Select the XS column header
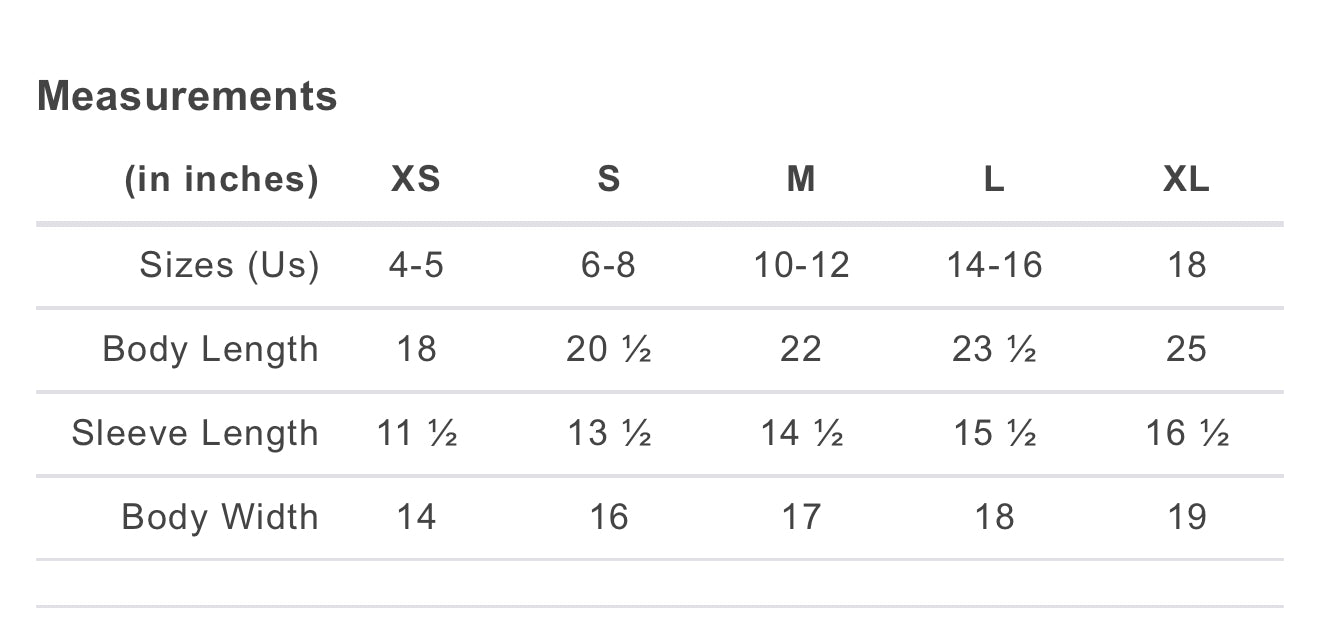The height and width of the screenshot is (623, 1320). point(415,180)
